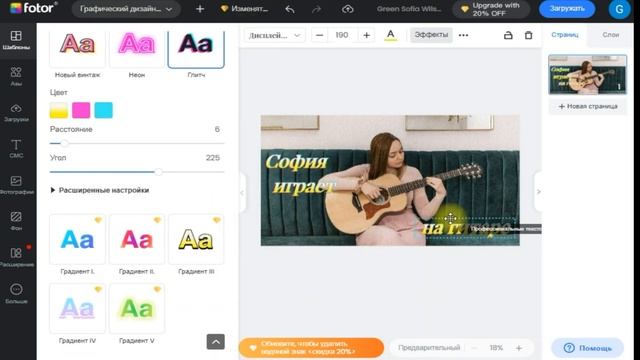This screenshot has width=640, height=360.
Task: Collapse the left panel with arrow handle
Action: point(242,192)
